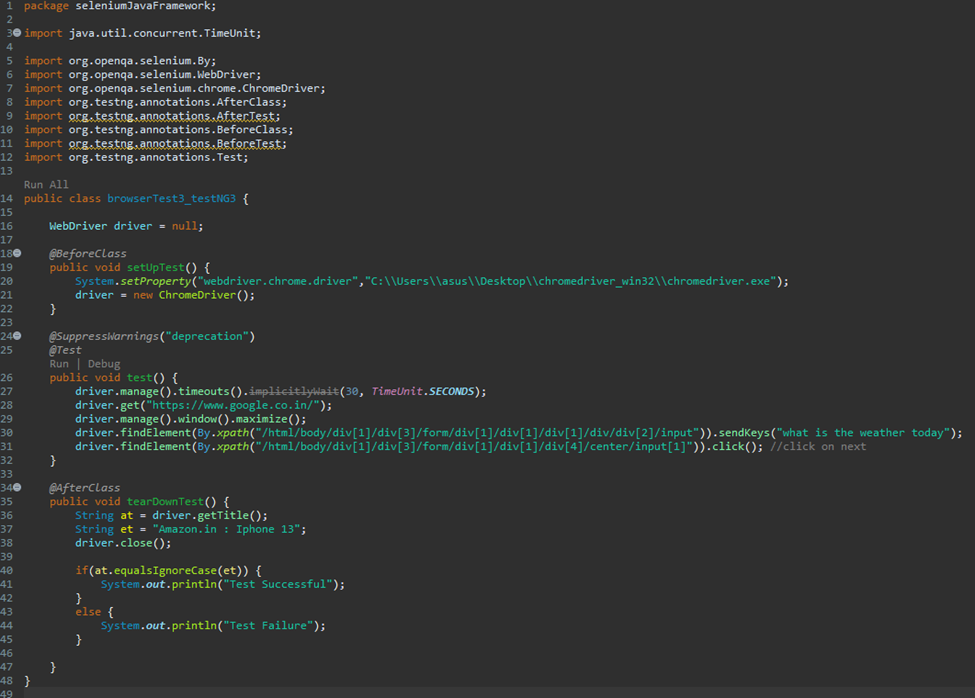
Task: Click the class name browserTest3_testNG3
Action: click(172, 198)
